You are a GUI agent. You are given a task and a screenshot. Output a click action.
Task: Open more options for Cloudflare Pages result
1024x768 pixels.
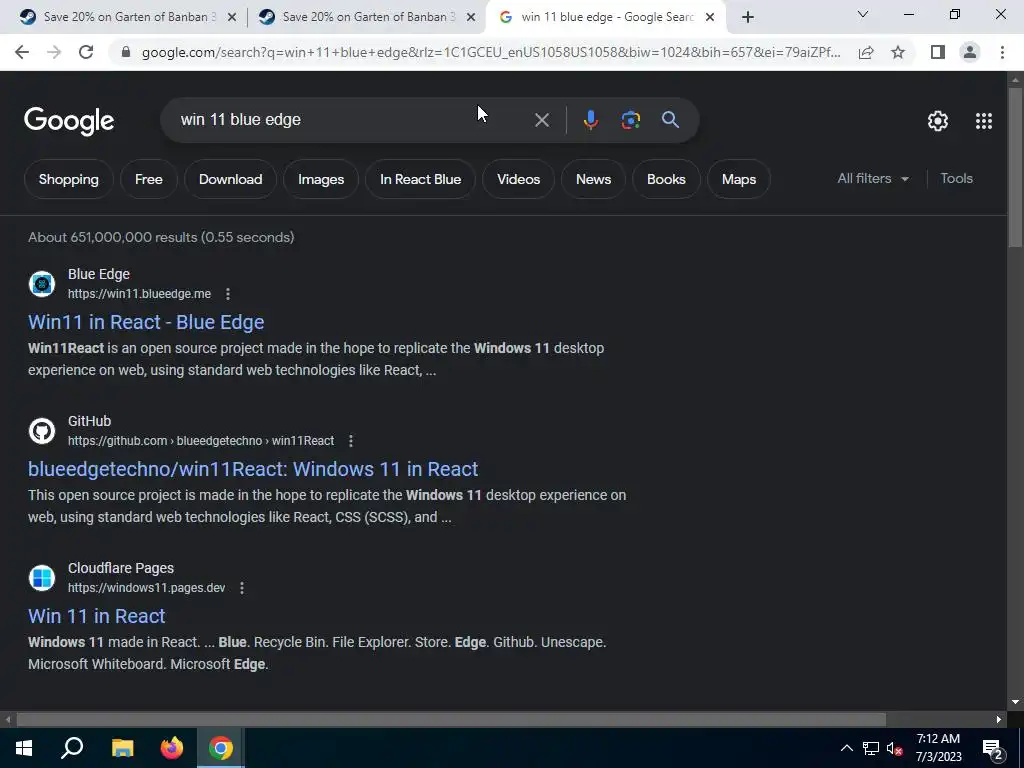pos(242,588)
